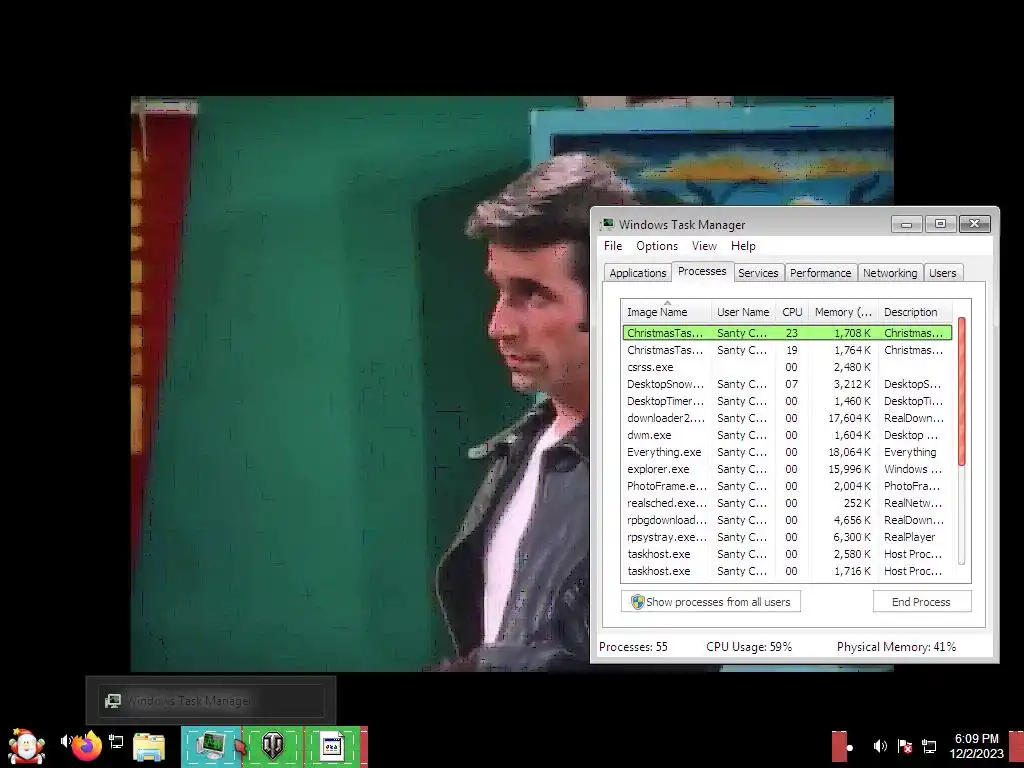
Task: Open the File menu
Action: click(x=613, y=246)
